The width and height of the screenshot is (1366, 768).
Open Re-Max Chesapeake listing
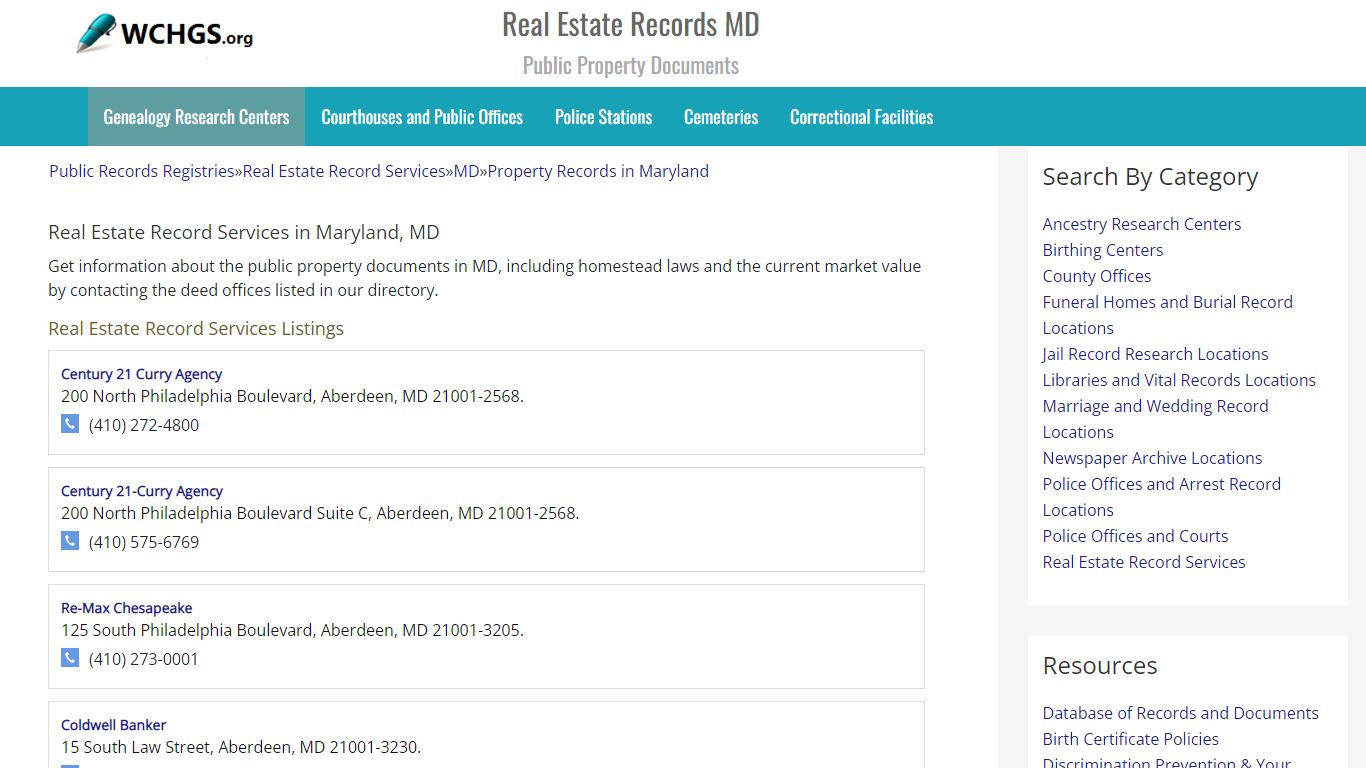coord(126,608)
